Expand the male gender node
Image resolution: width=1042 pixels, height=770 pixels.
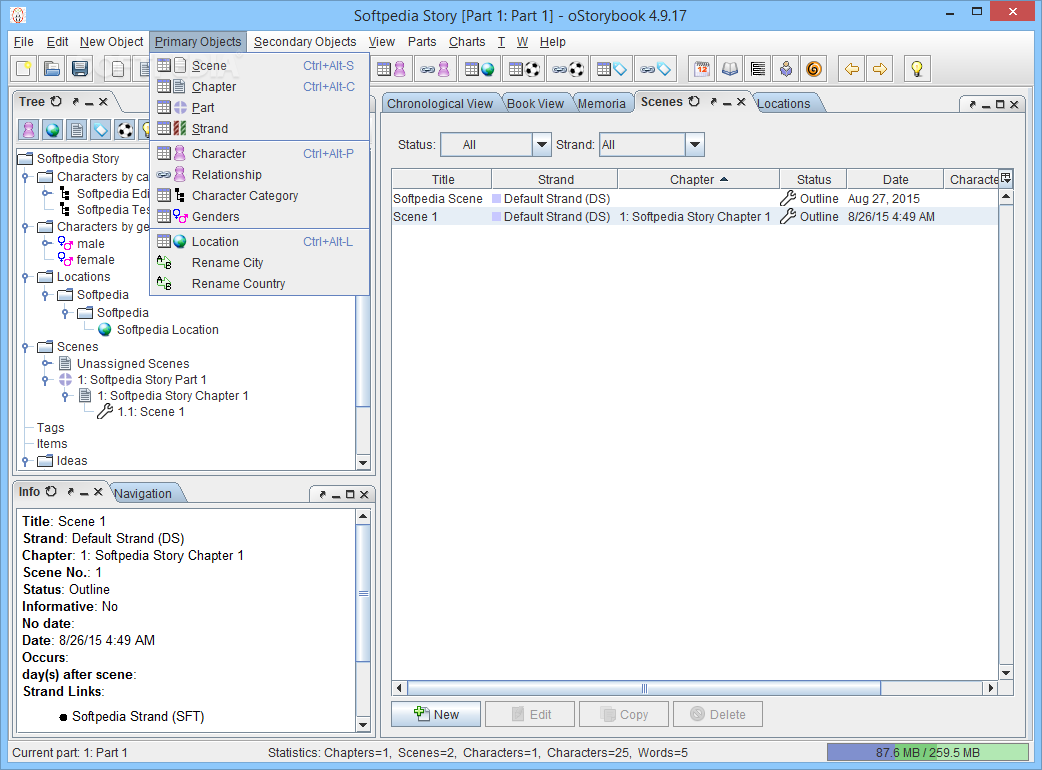pos(46,243)
